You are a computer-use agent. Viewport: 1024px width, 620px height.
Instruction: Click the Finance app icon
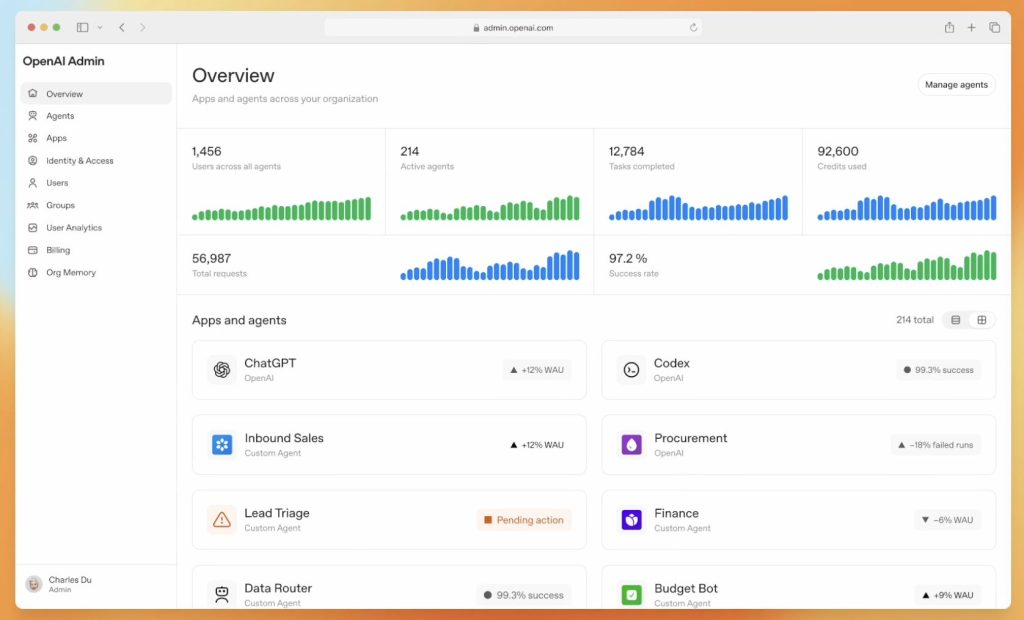tap(631, 520)
